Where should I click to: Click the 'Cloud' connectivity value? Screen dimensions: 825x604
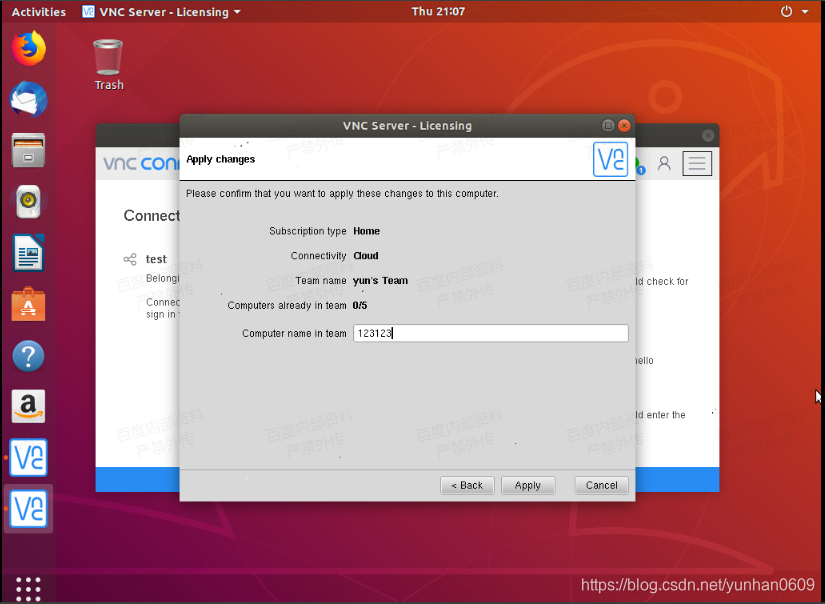tap(366, 256)
